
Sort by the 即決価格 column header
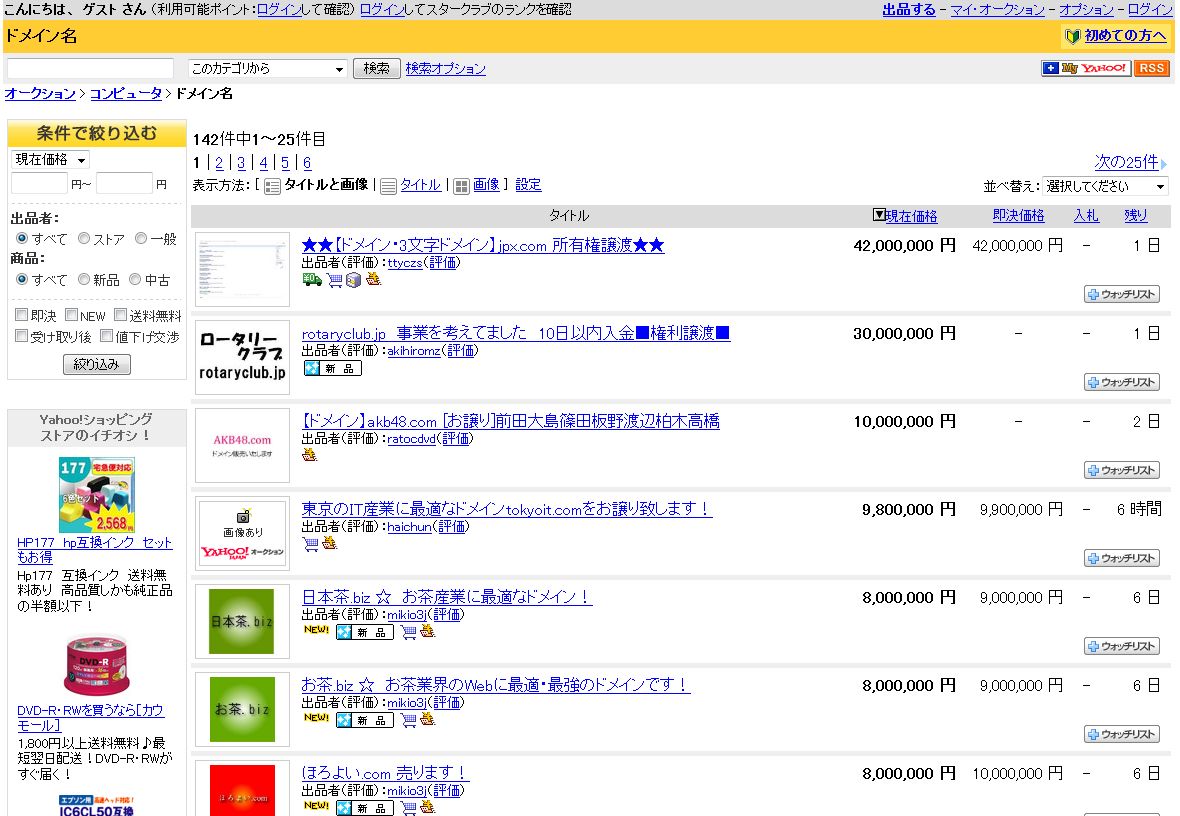[x=1018, y=216]
